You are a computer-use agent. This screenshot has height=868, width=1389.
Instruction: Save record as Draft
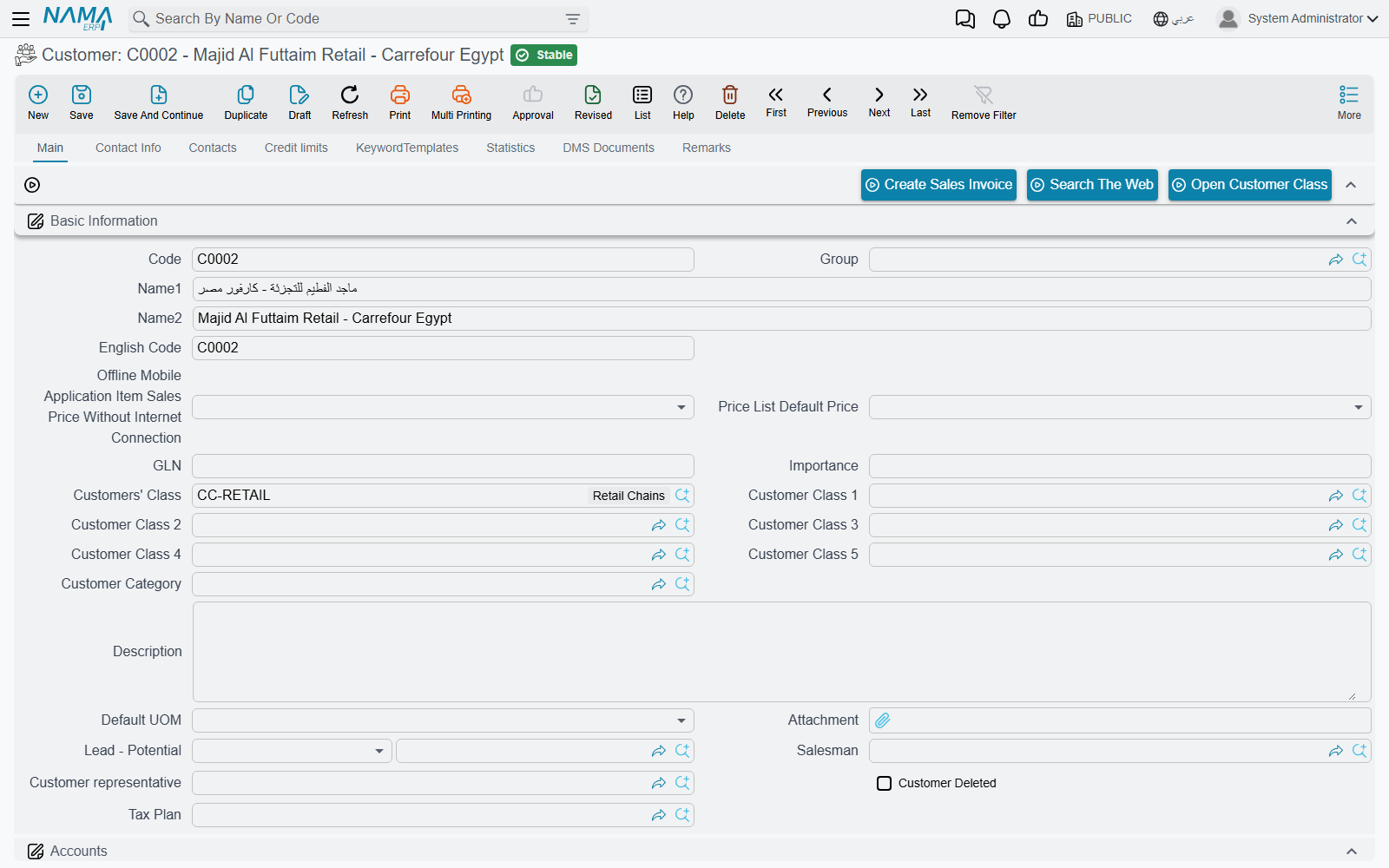[300, 102]
